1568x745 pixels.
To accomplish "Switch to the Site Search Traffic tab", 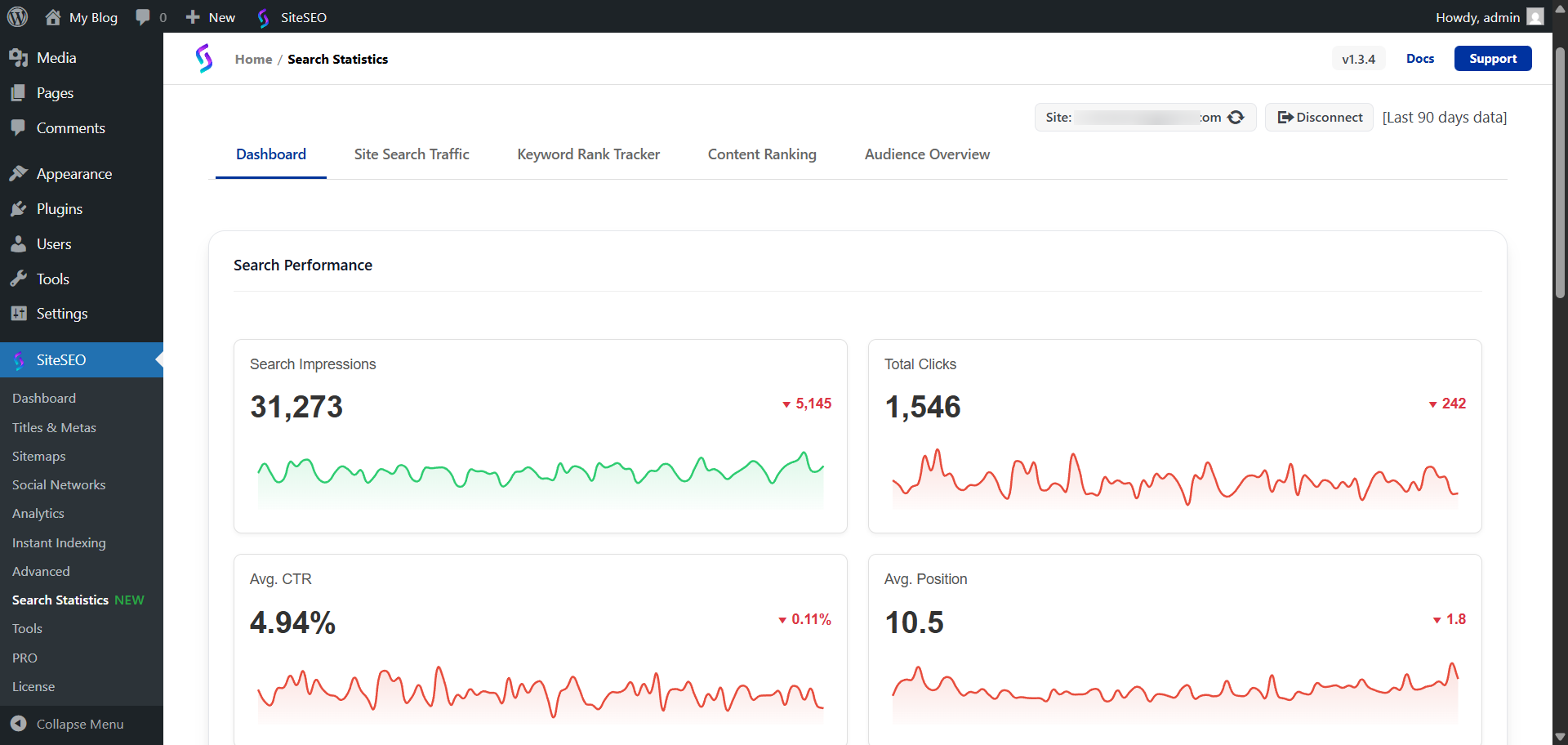I will (412, 154).
